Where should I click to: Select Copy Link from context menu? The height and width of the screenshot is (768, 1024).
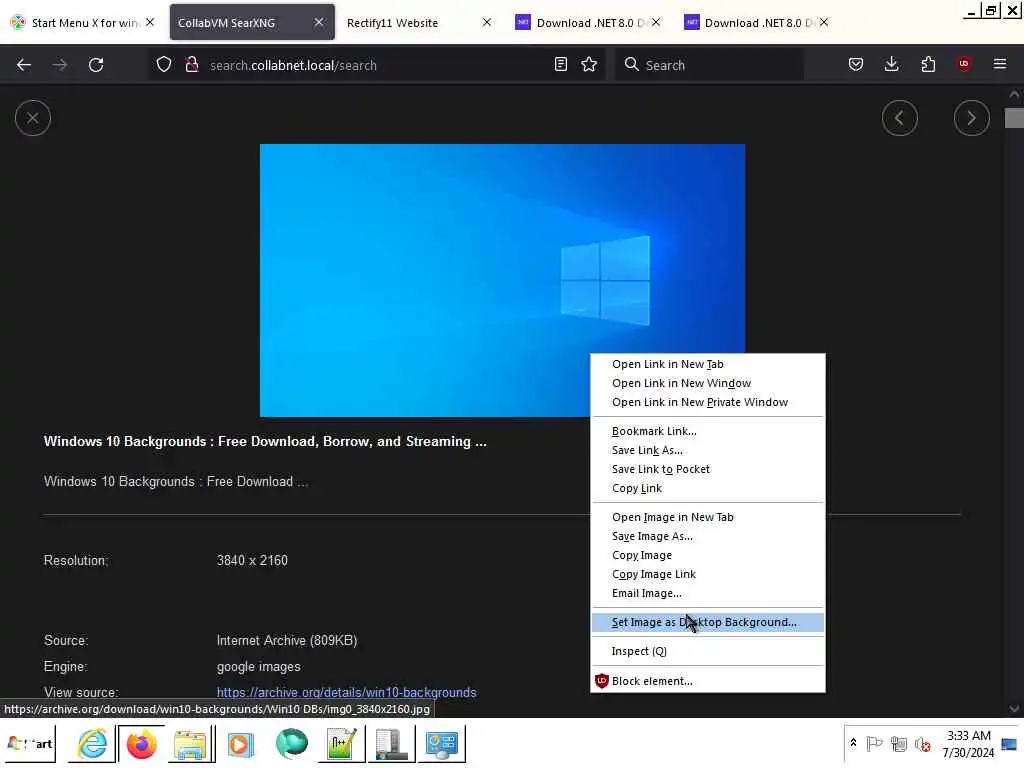707,488
